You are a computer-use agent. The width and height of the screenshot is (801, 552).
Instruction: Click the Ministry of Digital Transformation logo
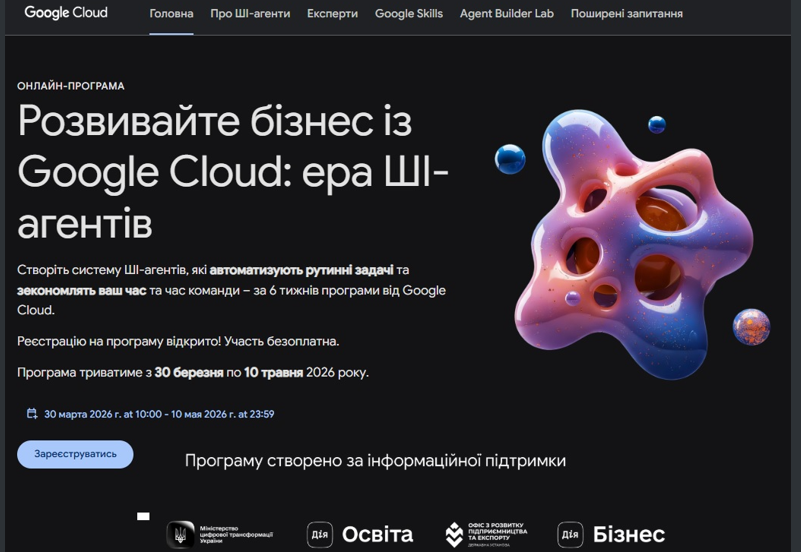tap(220, 535)
